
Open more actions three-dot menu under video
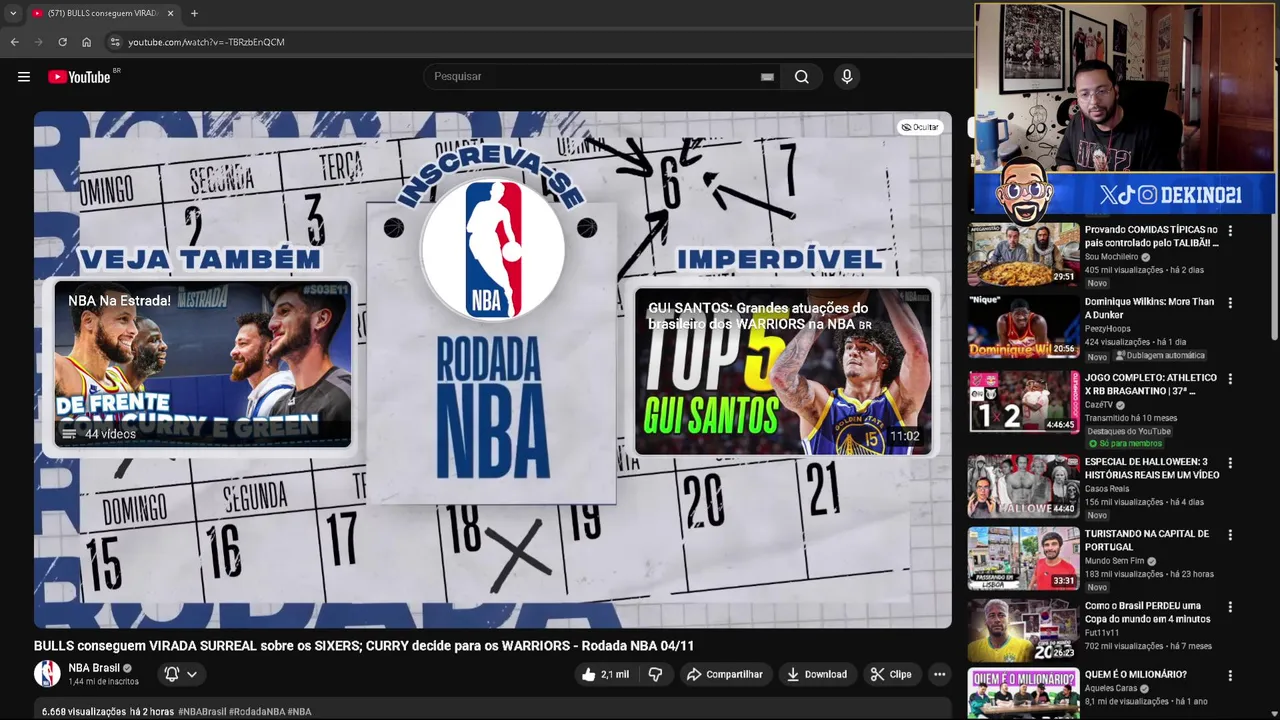(x=939, y=674)
